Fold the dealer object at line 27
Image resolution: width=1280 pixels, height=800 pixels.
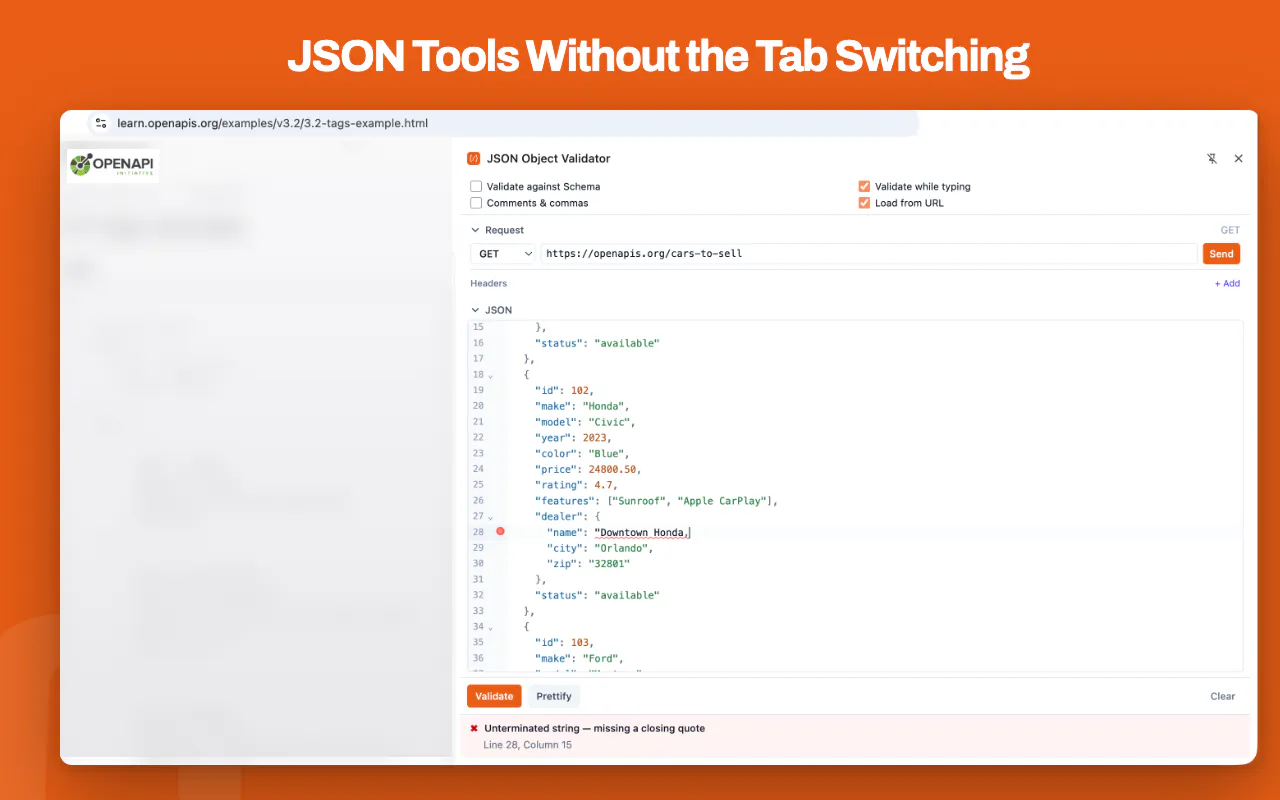[x=490, y=518]
